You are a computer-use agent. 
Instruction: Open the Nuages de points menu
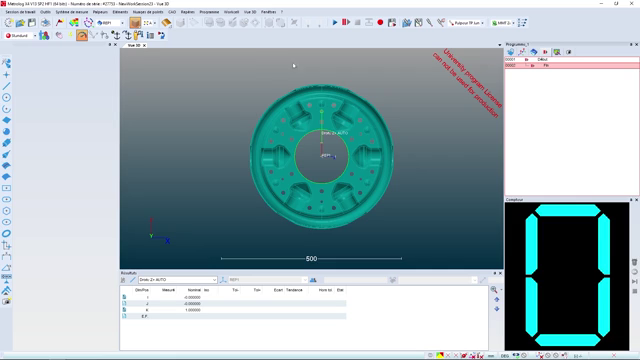pos(148,12)
